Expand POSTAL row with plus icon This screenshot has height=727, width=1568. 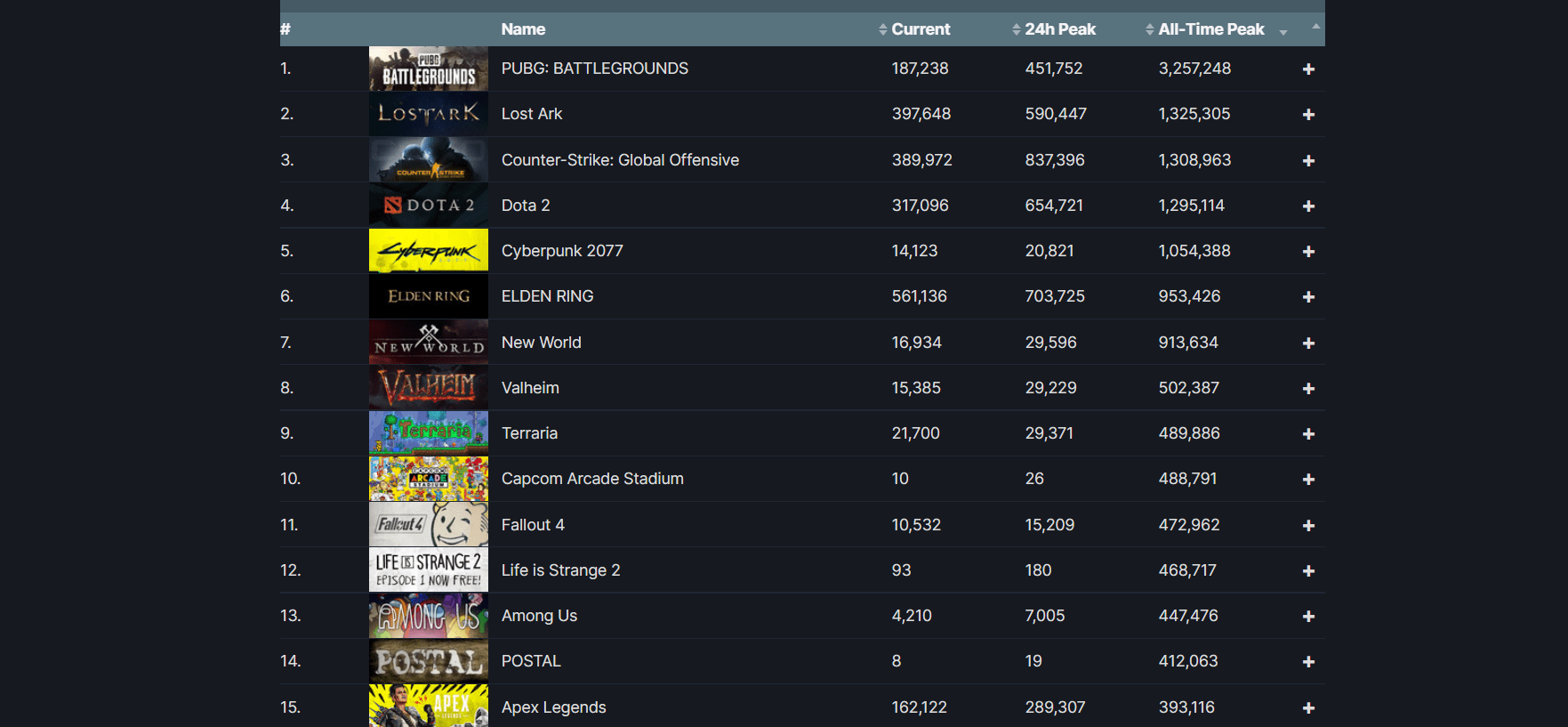pos(1308,662)
